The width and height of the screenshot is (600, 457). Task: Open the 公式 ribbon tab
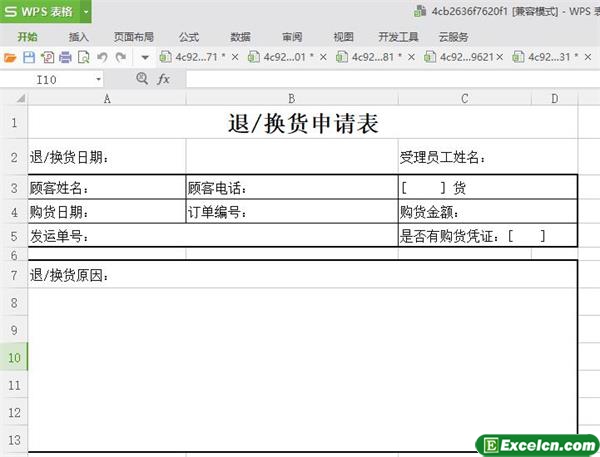pyautogui.click(x=189, y=37)
